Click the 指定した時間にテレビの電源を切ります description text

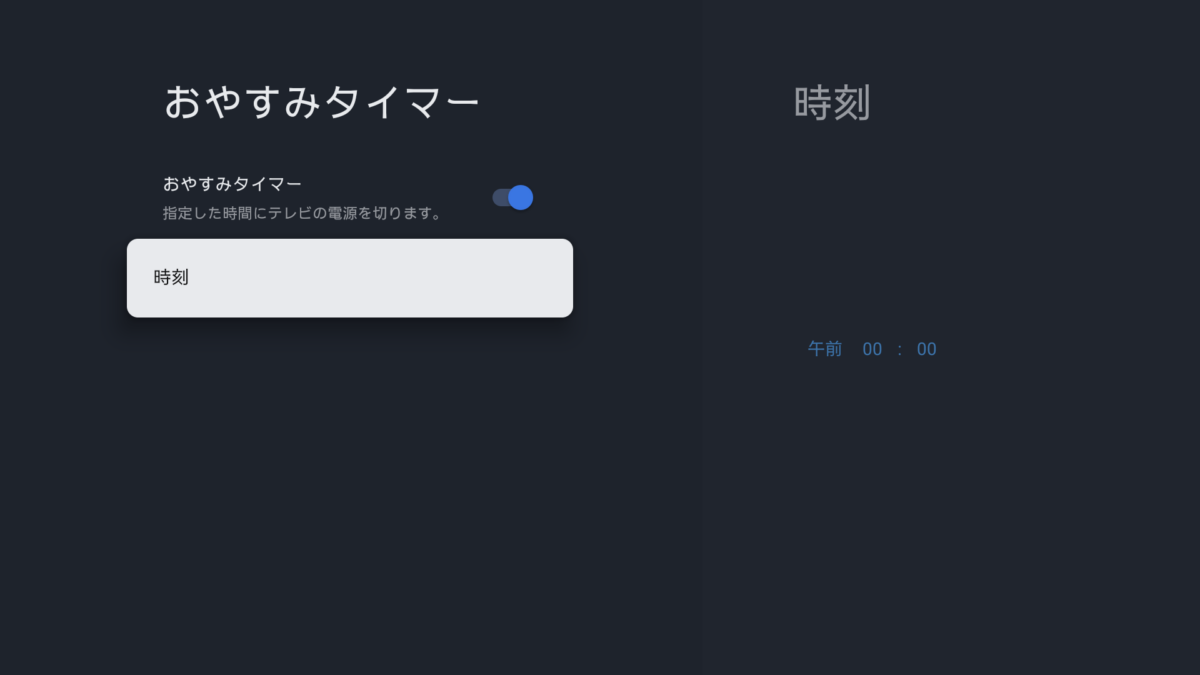302,213
